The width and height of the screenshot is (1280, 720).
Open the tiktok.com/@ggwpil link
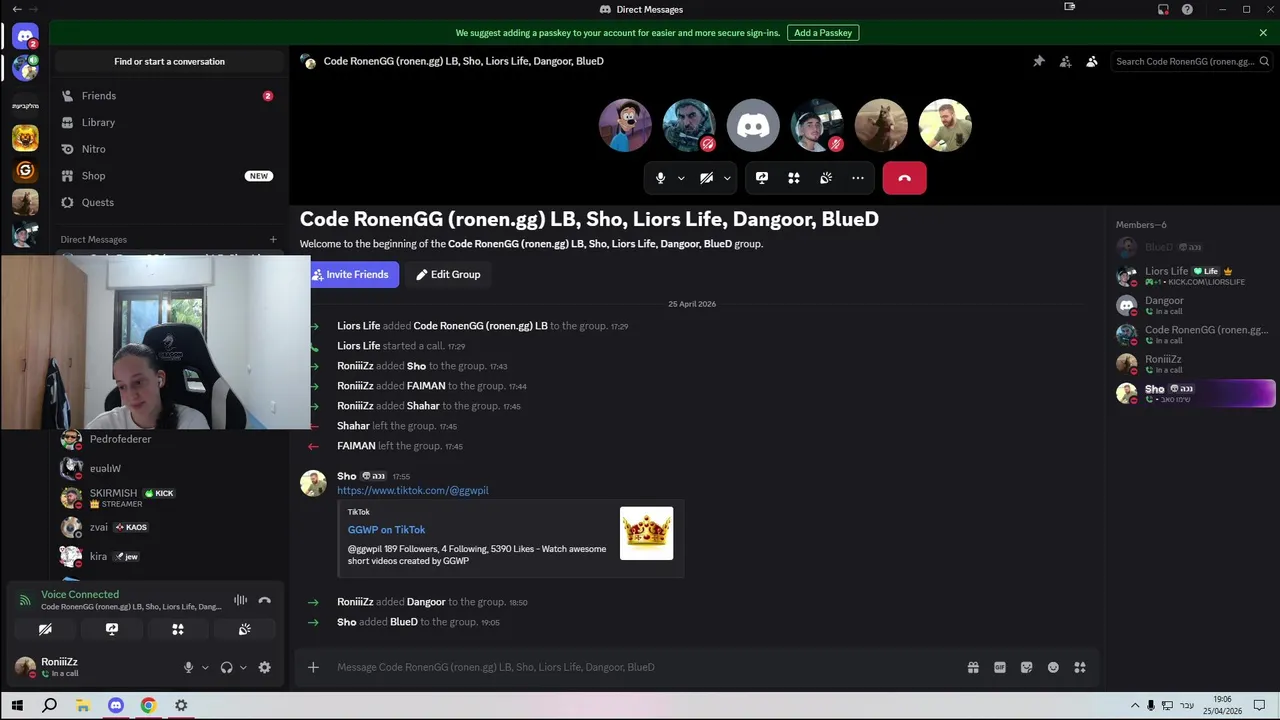413,491
